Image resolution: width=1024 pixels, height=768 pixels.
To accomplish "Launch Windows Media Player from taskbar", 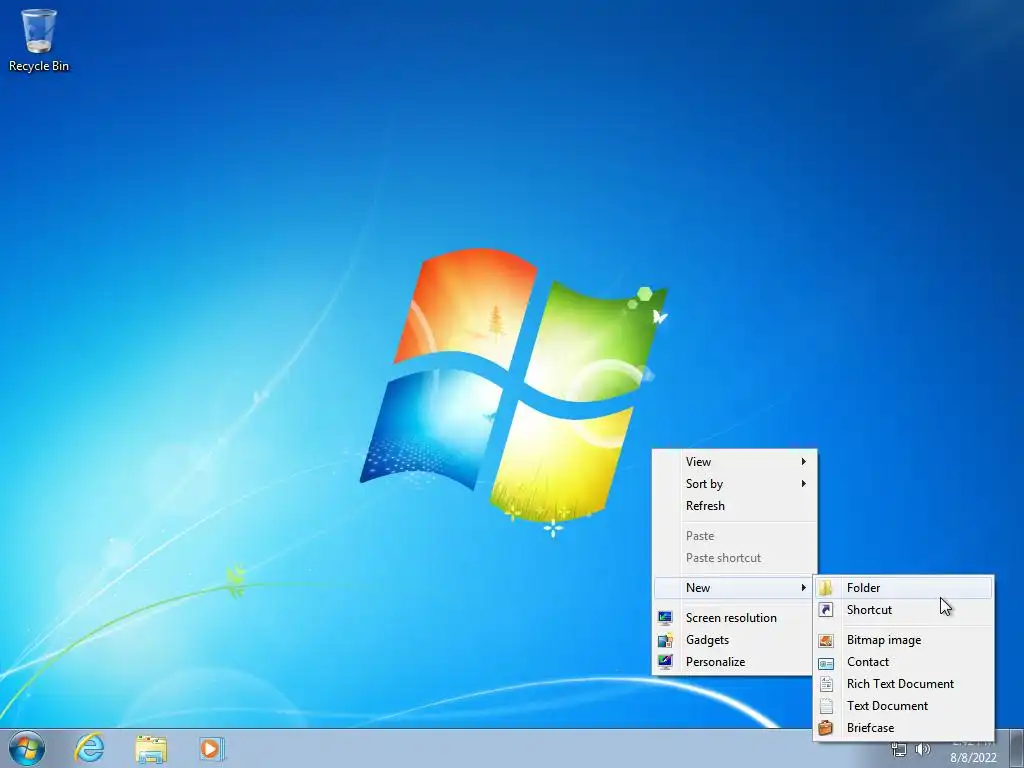I will (x=212, y=748).
